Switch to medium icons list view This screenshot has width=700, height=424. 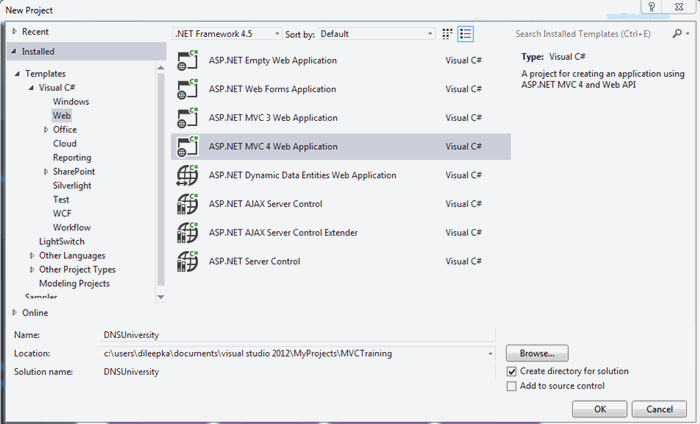pyautogui.click(x=465, y=34)
